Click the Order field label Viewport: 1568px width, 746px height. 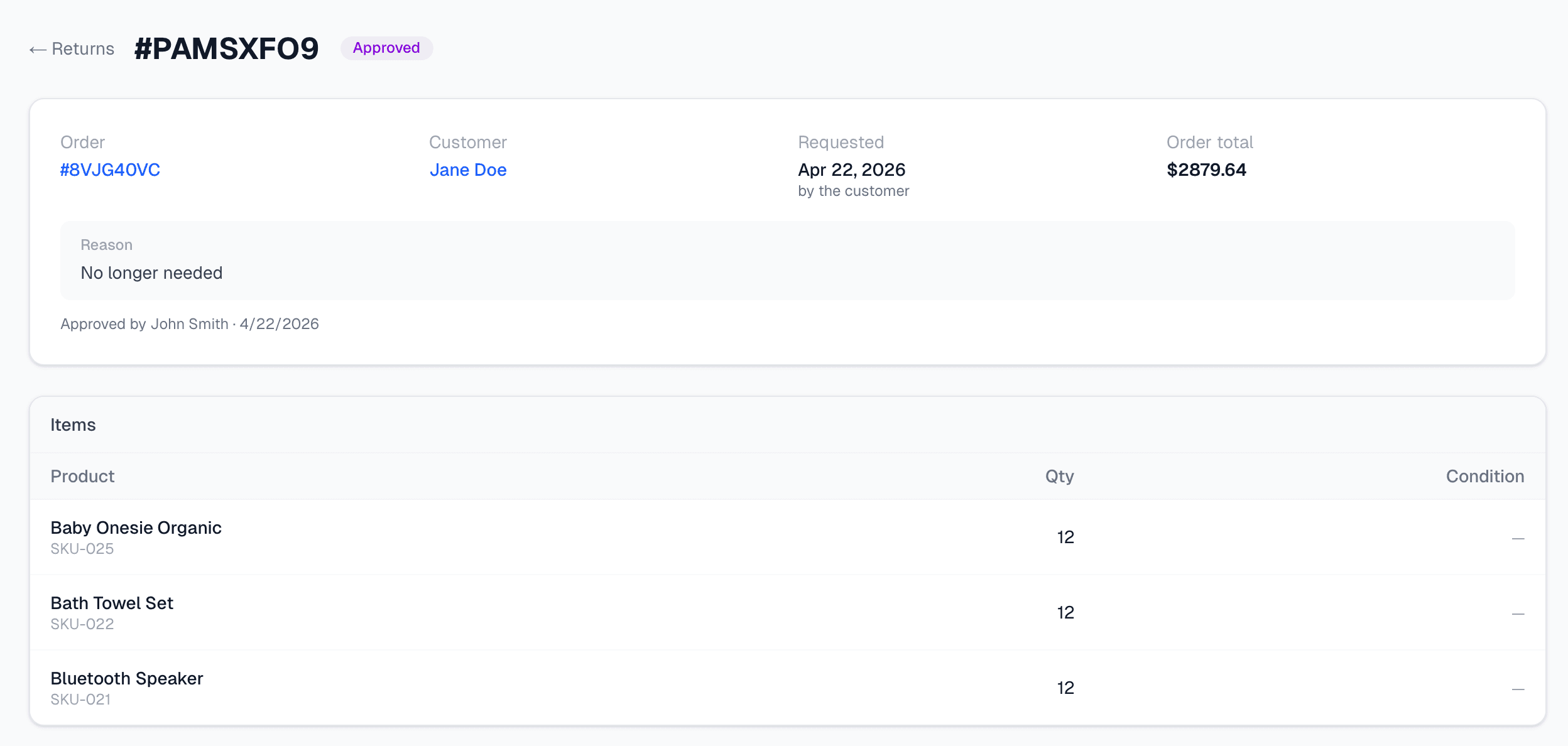coord(82,143)
